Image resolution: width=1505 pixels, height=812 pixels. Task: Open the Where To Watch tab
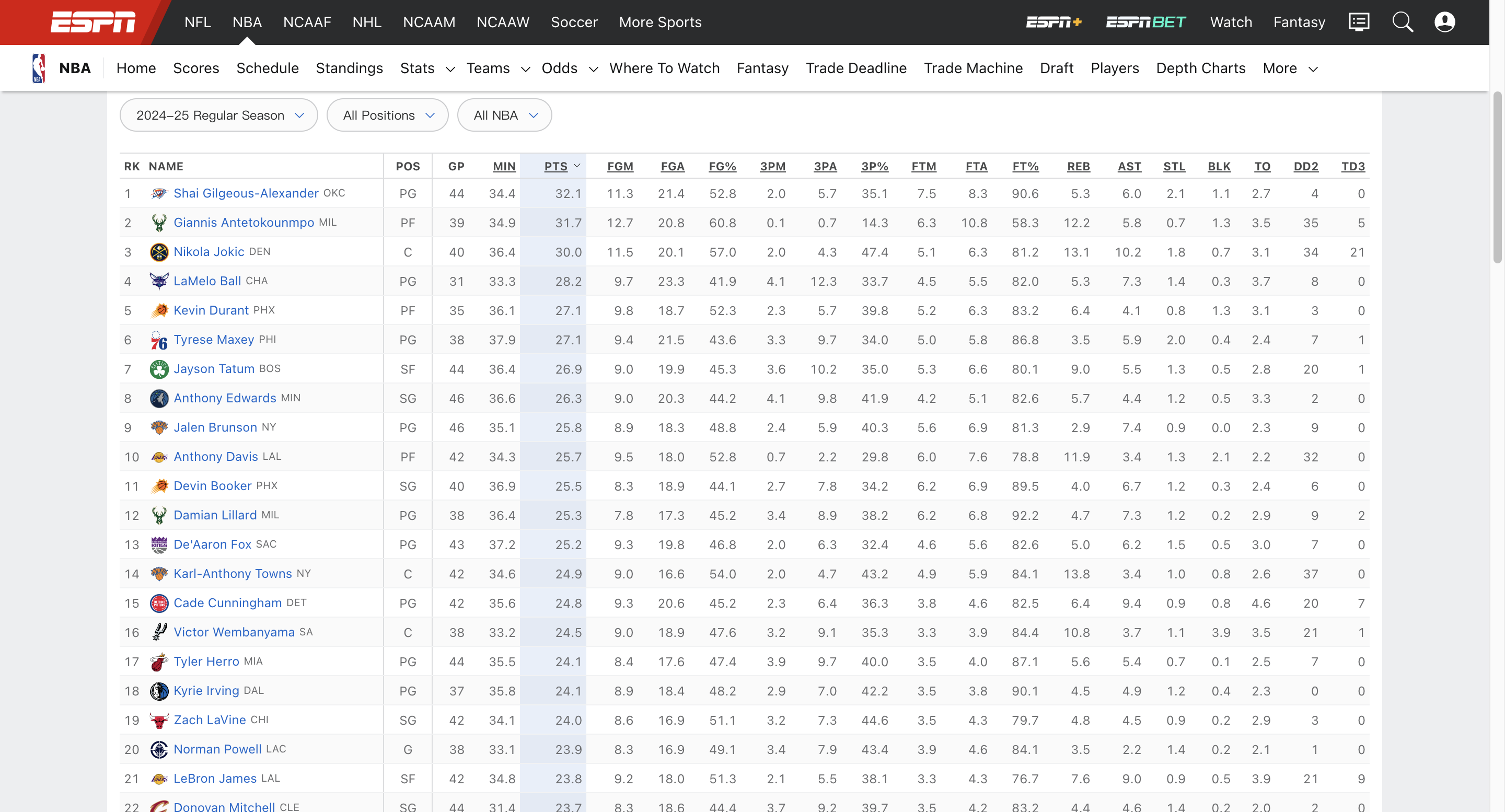tap(664, 68)
